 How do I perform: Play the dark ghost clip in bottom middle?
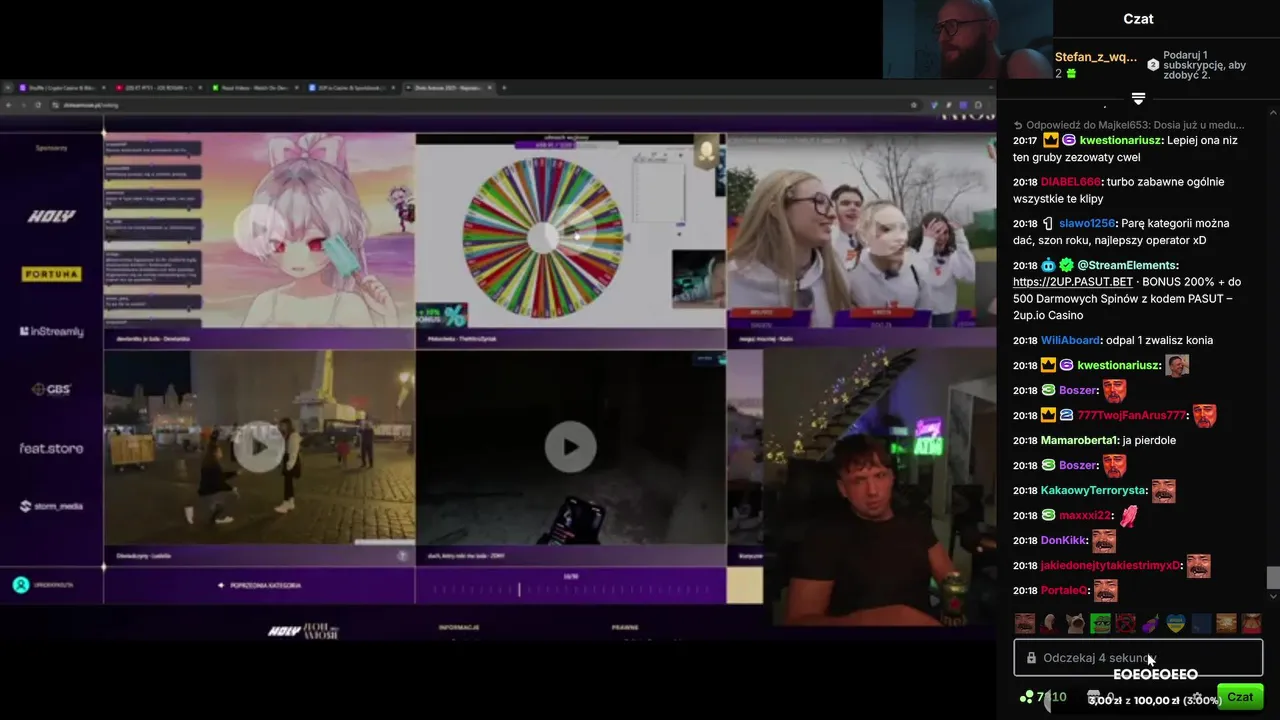[x=570, y=447]
